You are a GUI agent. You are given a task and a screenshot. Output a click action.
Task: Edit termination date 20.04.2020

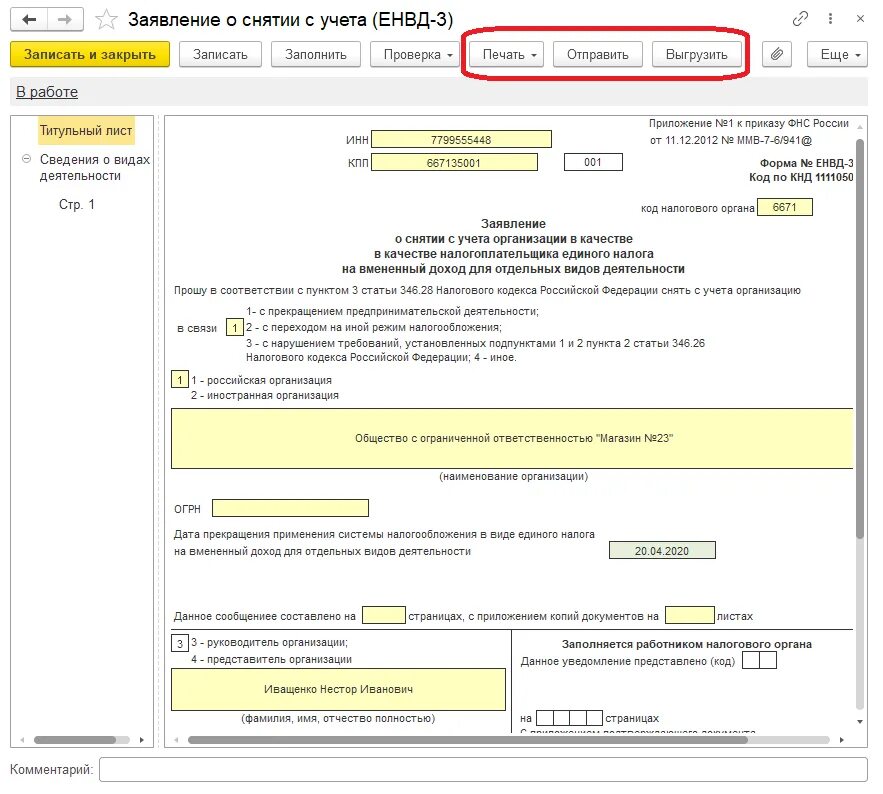coord(662,550)
